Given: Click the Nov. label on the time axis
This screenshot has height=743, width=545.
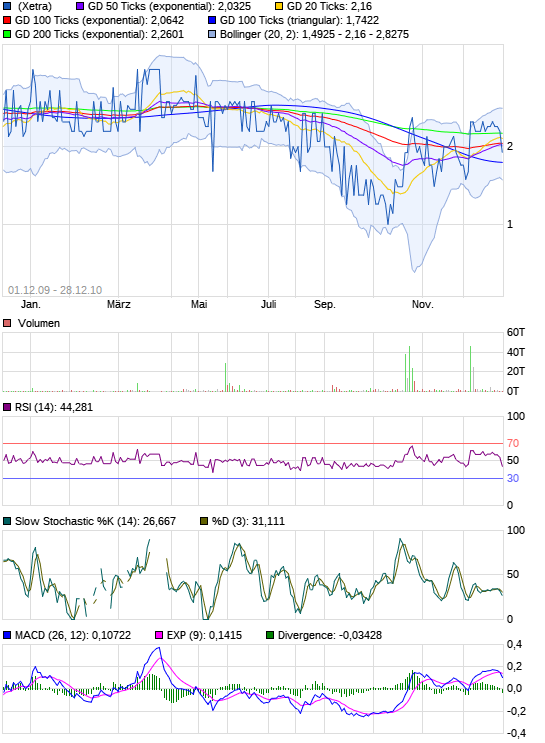Looking at the screenshot, I should (x=422, y=304).
